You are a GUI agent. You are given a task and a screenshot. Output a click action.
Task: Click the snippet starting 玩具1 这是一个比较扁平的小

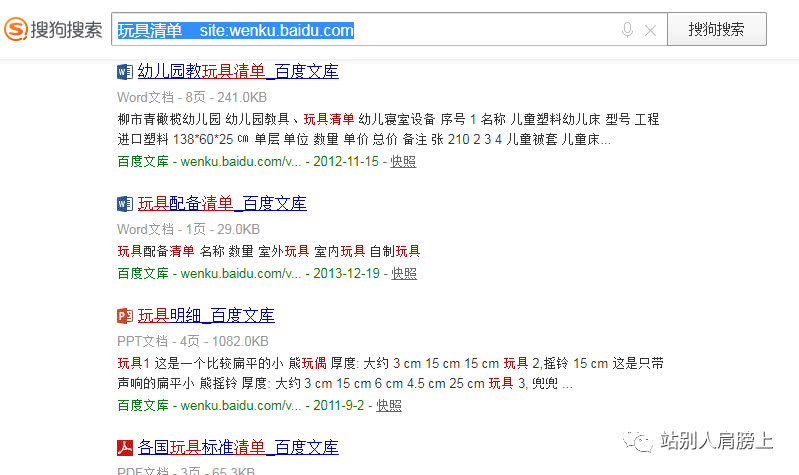coord(390,374)
